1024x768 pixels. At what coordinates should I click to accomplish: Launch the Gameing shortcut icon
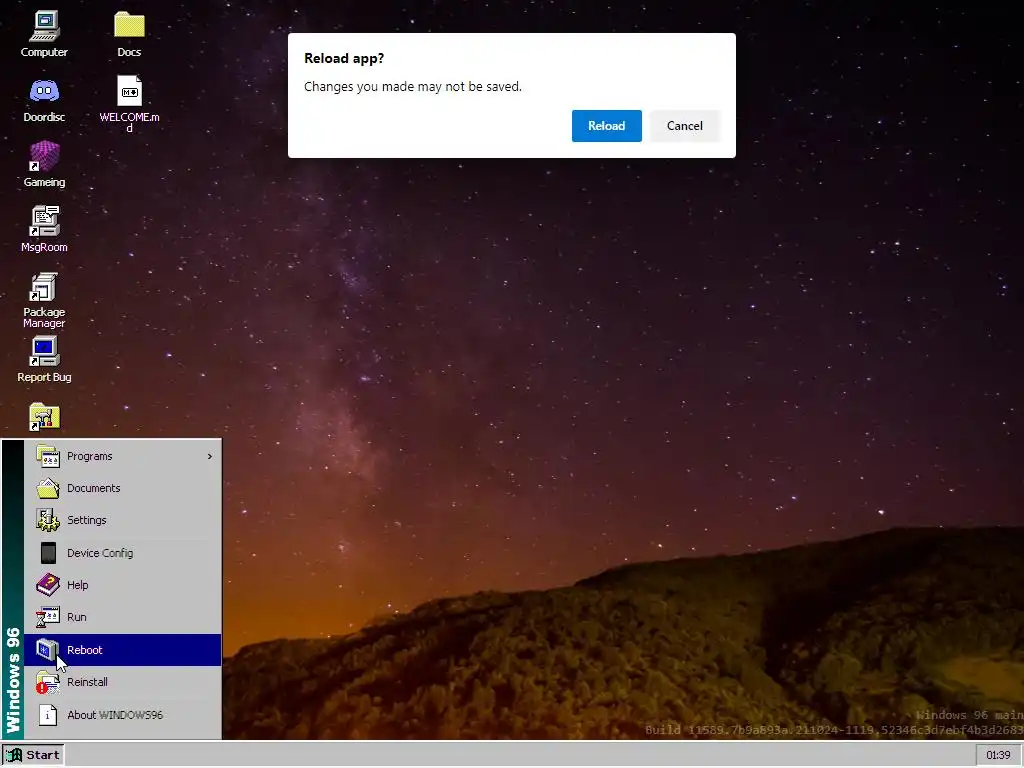pyautogui.click(x=44, y=157)
